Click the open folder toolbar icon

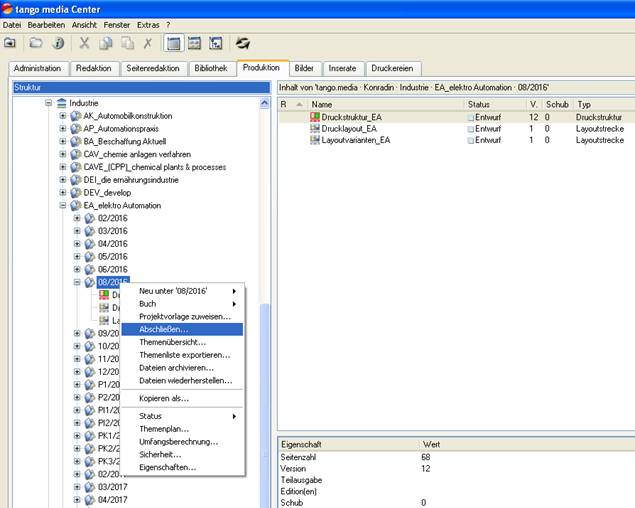pyautogui.click(x=36, y=43)
